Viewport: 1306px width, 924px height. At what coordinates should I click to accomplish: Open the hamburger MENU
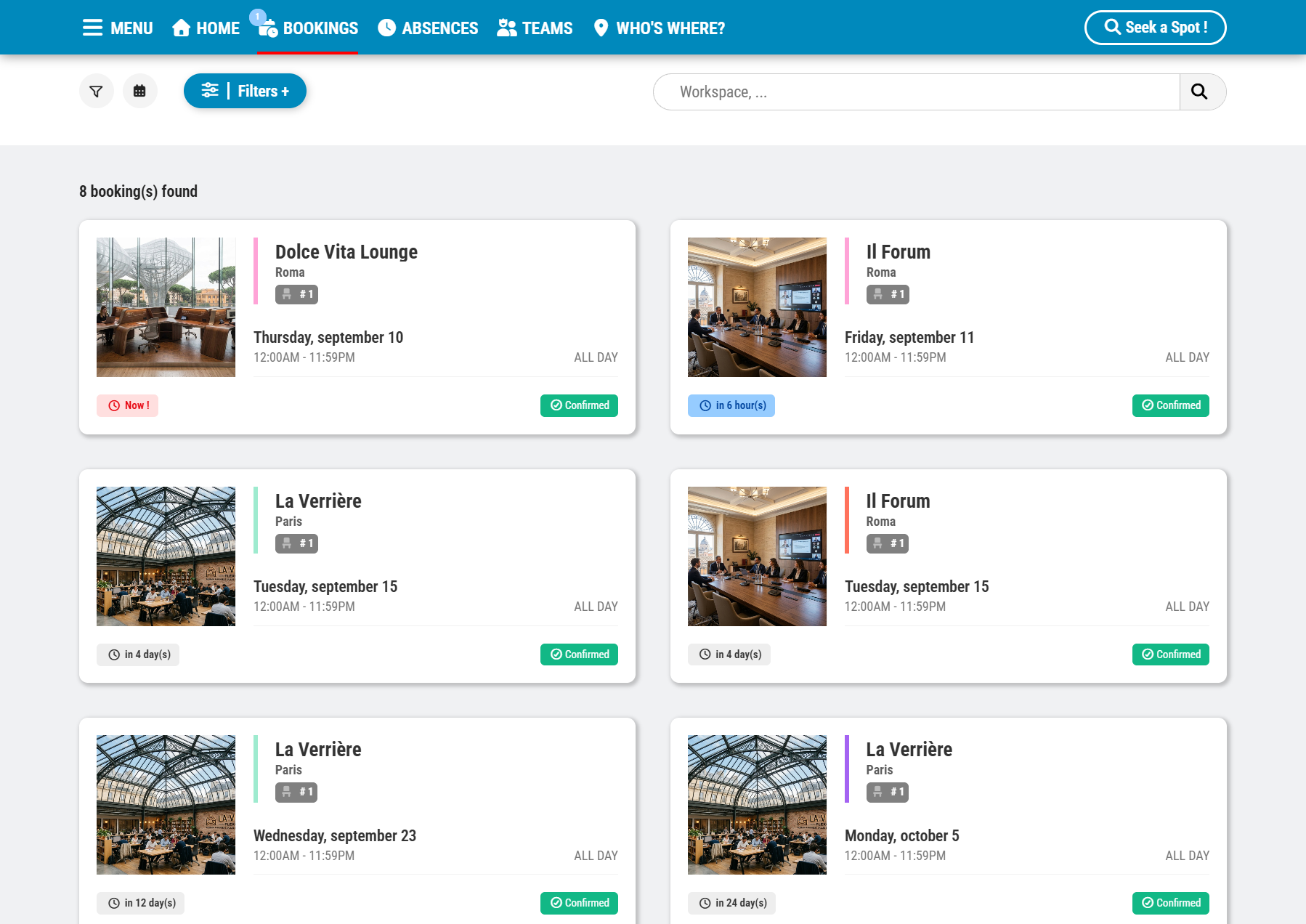pos(117,28)
